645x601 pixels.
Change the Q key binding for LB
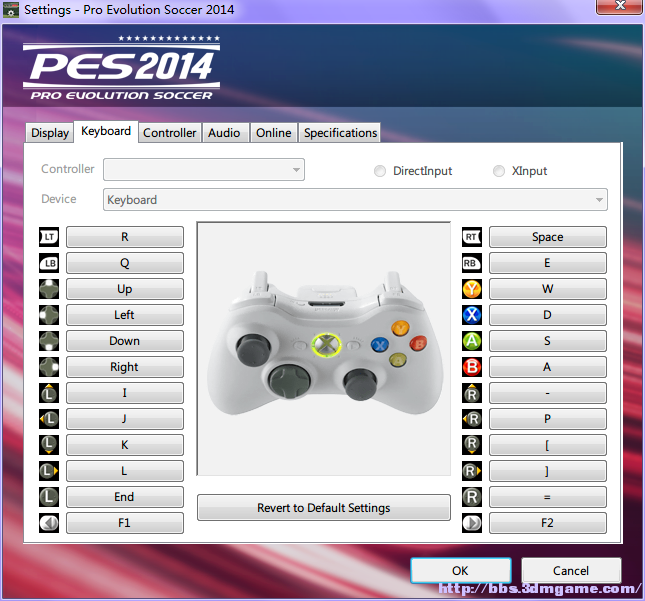coord(125,263)
